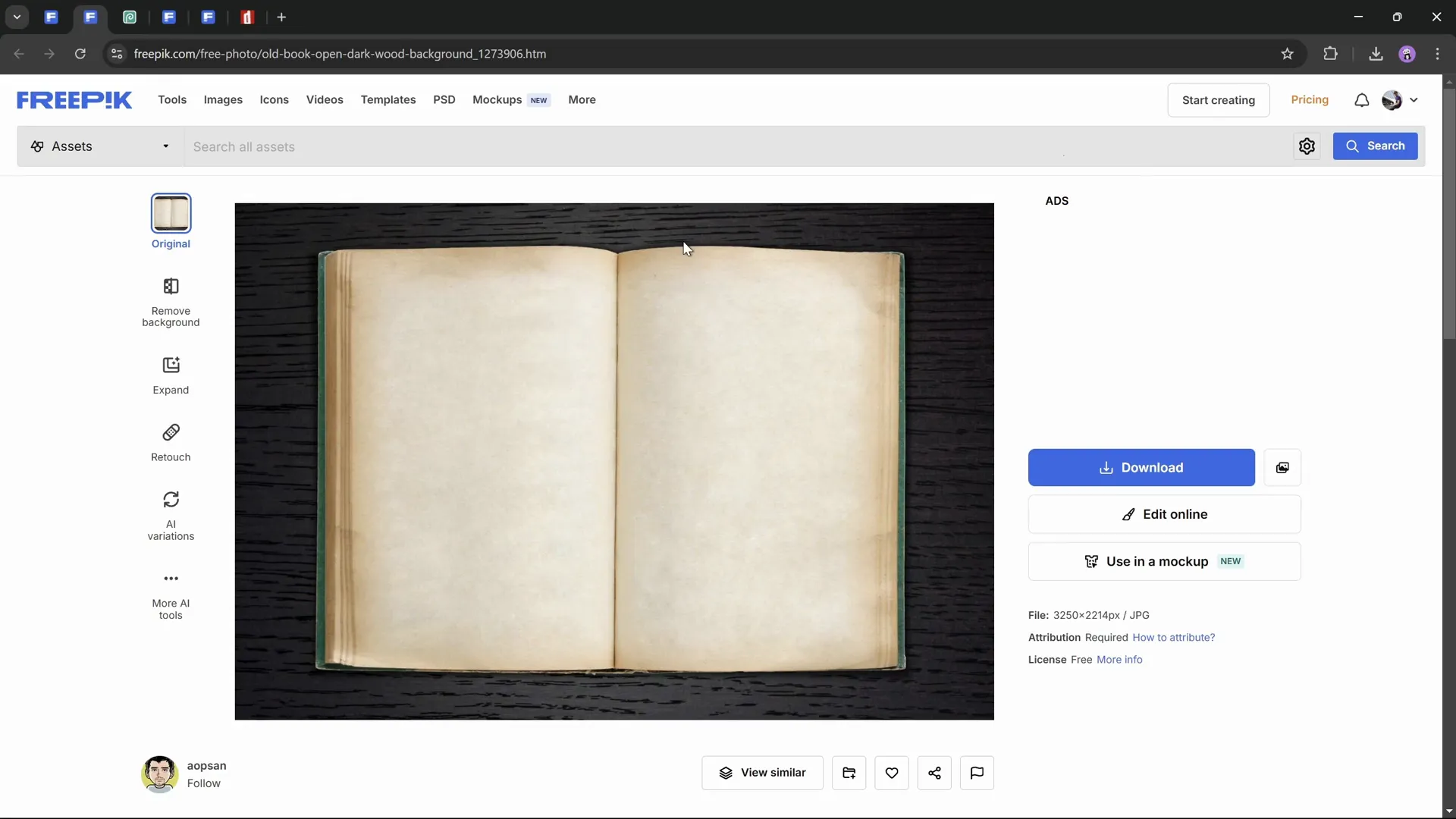Go to Videos section
1456x819 pixels.
[x=325, y=100]
